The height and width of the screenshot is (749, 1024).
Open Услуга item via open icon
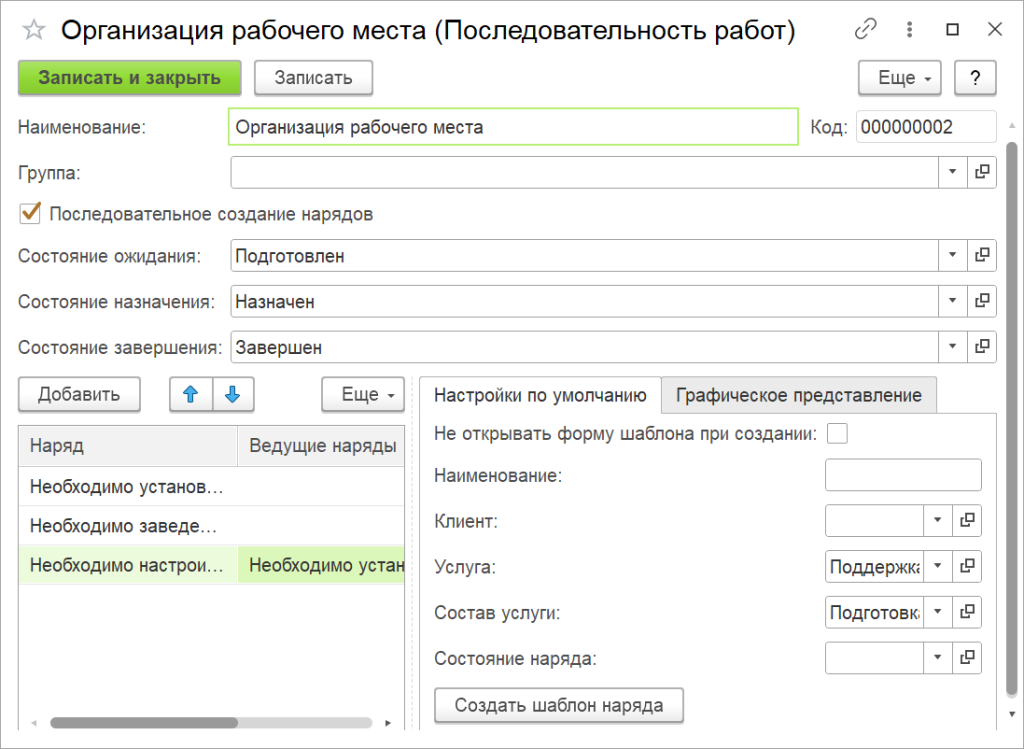click(x=967, y=566)
